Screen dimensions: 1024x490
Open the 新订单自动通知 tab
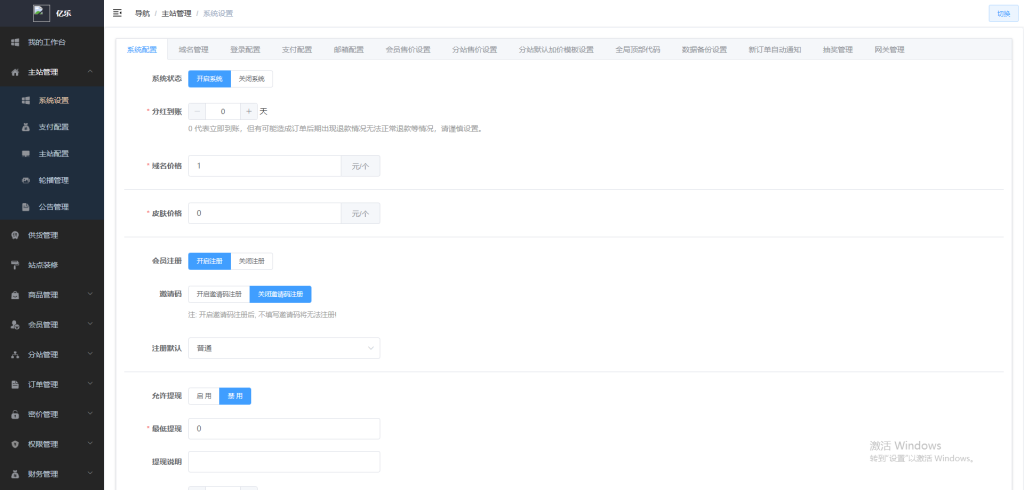click(775, 50)
